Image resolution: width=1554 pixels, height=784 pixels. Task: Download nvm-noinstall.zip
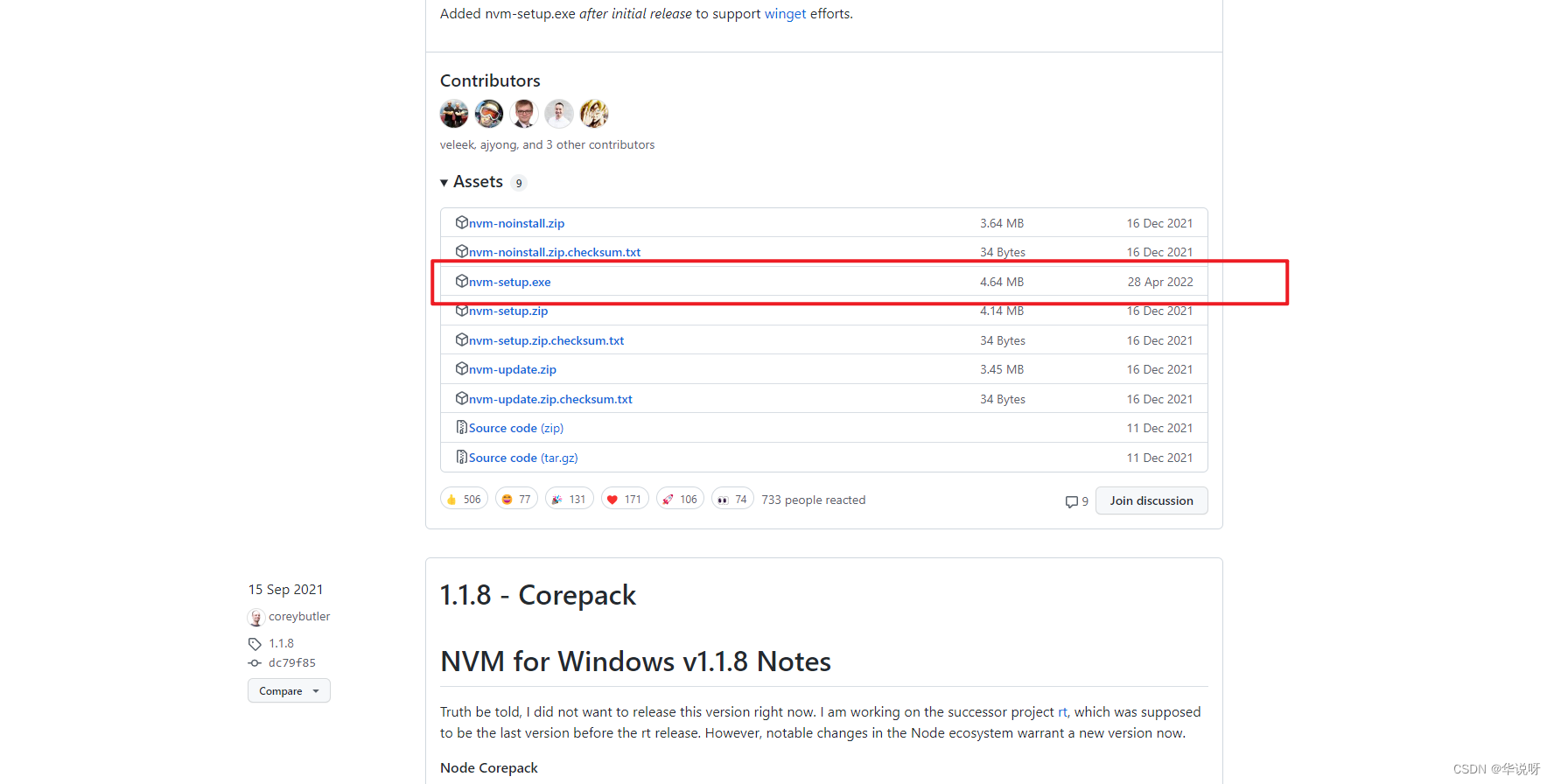click(516, 223)
